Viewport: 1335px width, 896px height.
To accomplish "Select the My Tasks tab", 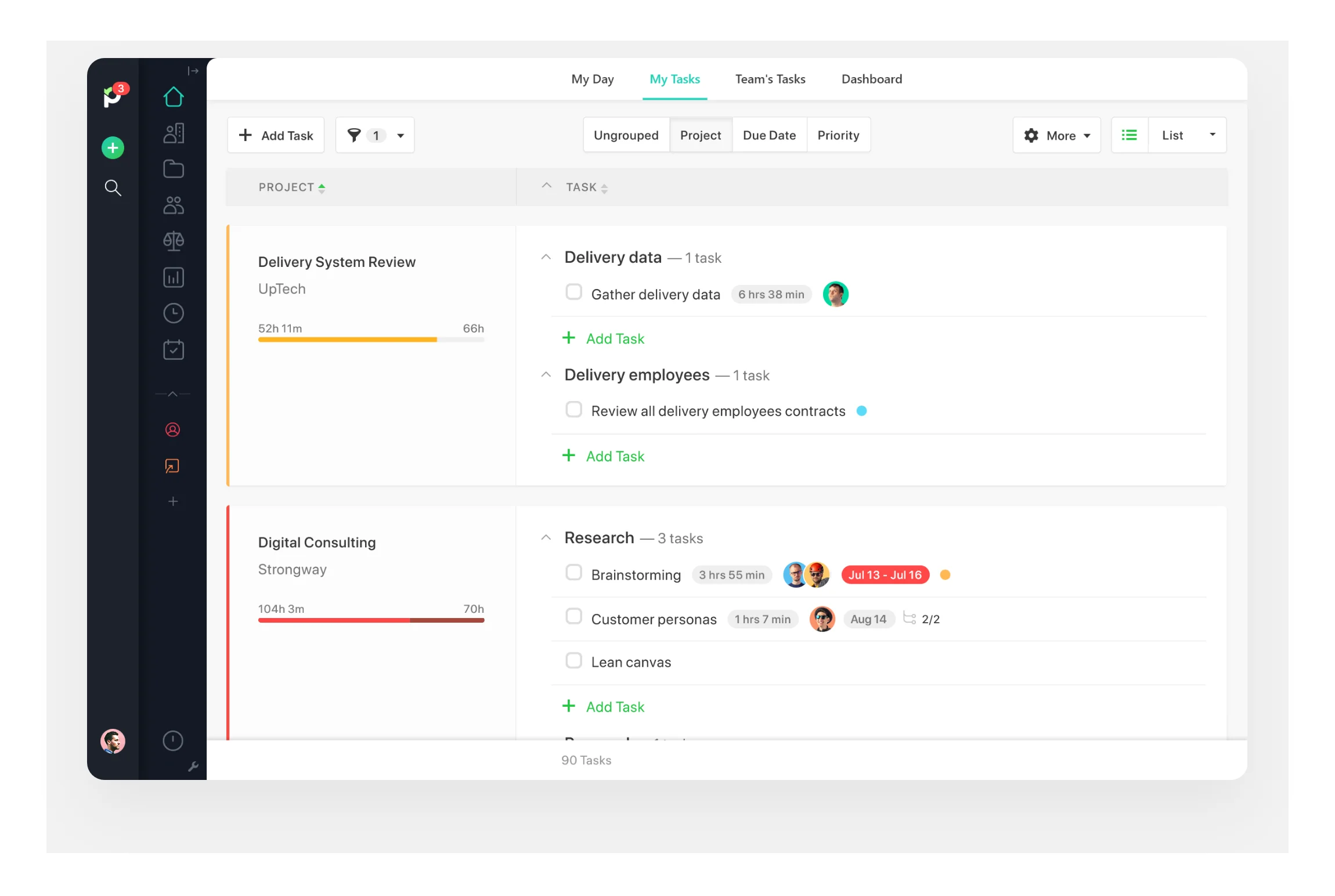I will pos(675,79).
